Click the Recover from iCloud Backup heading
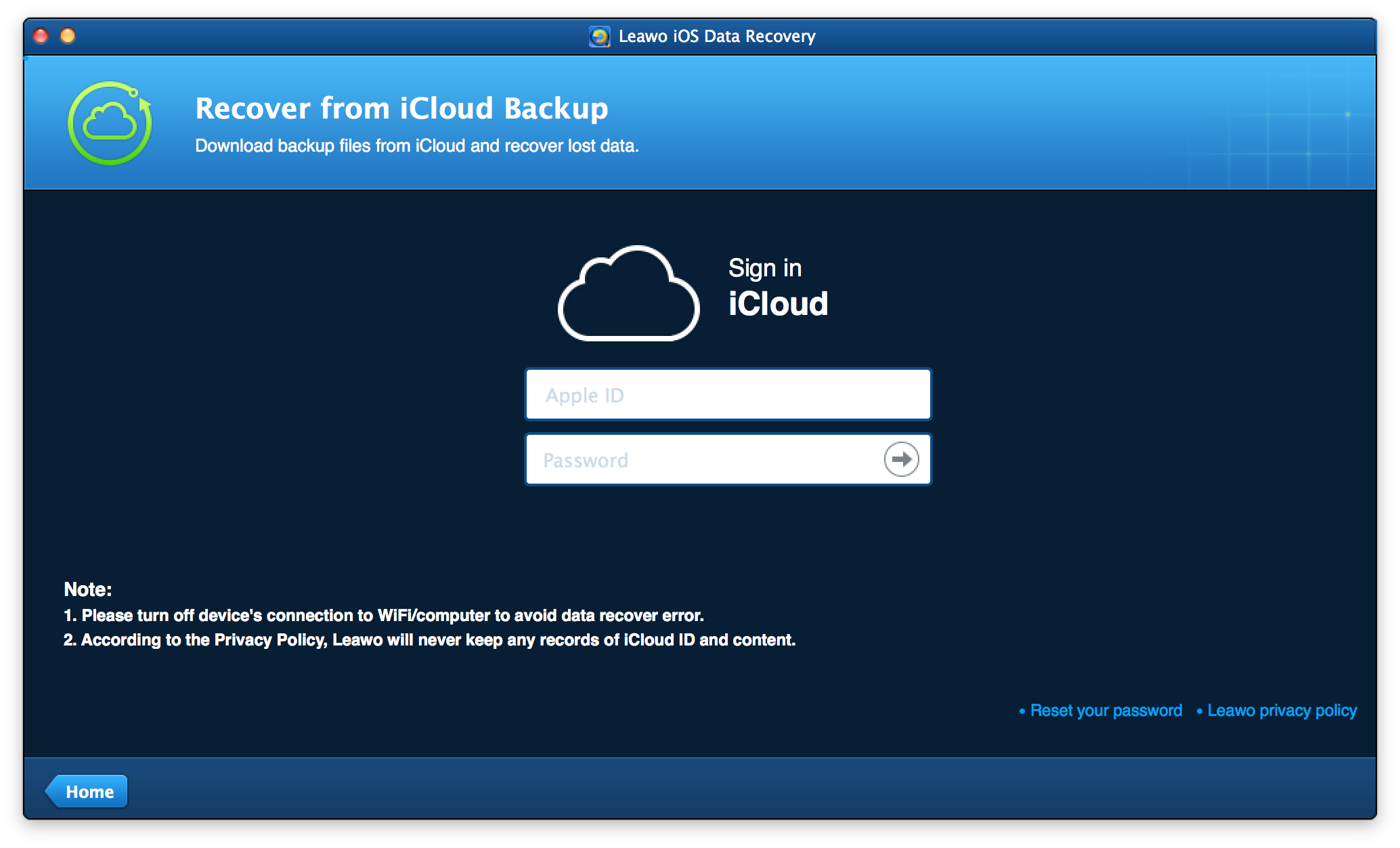This screenshot has width=1400, height=848. tap(401, 108)
